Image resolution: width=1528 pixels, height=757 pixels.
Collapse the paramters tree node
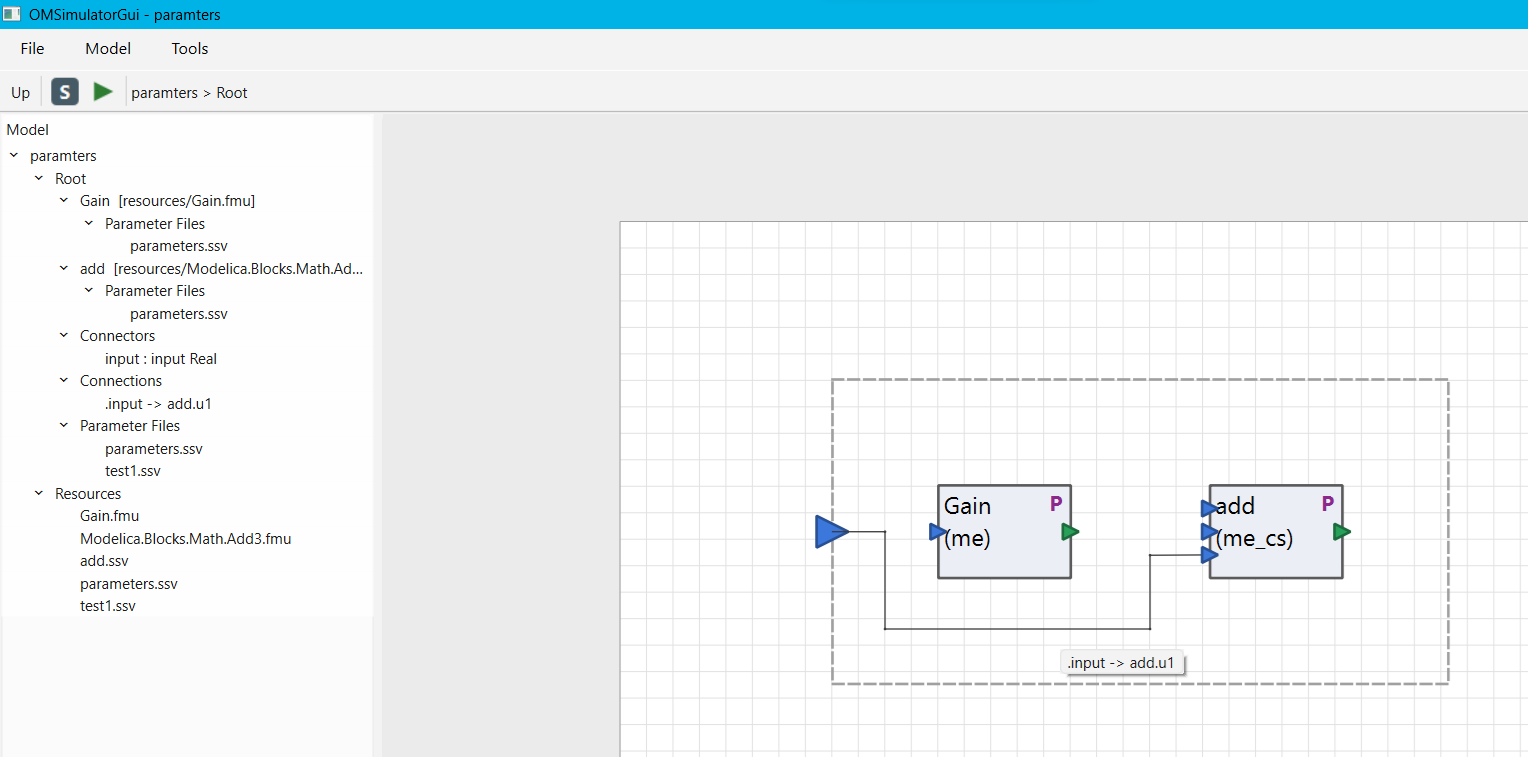[14, 156]
